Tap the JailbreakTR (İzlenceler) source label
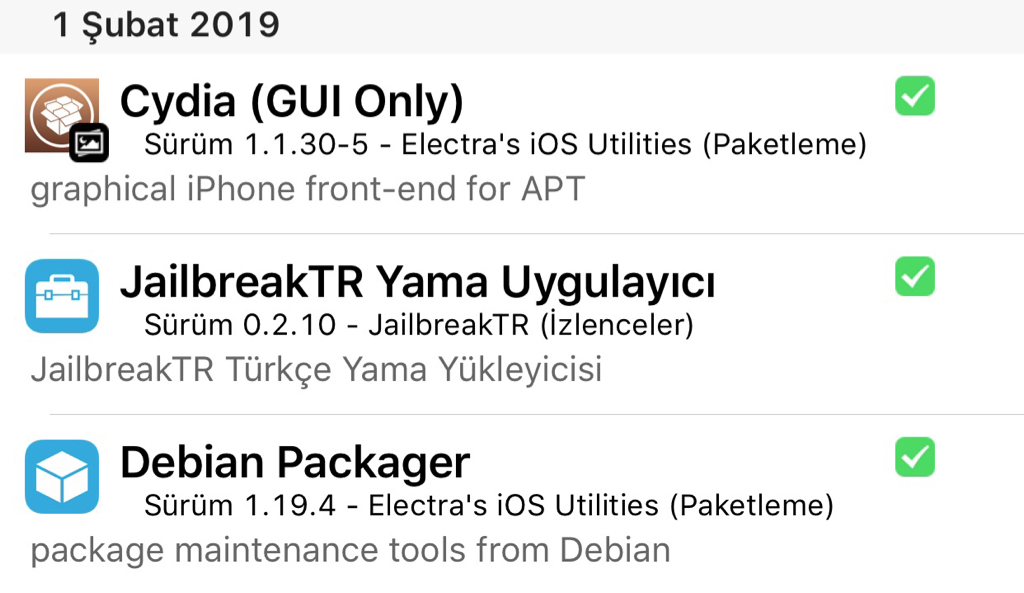This screenshot has height=593, width=1024. point(530,325)
